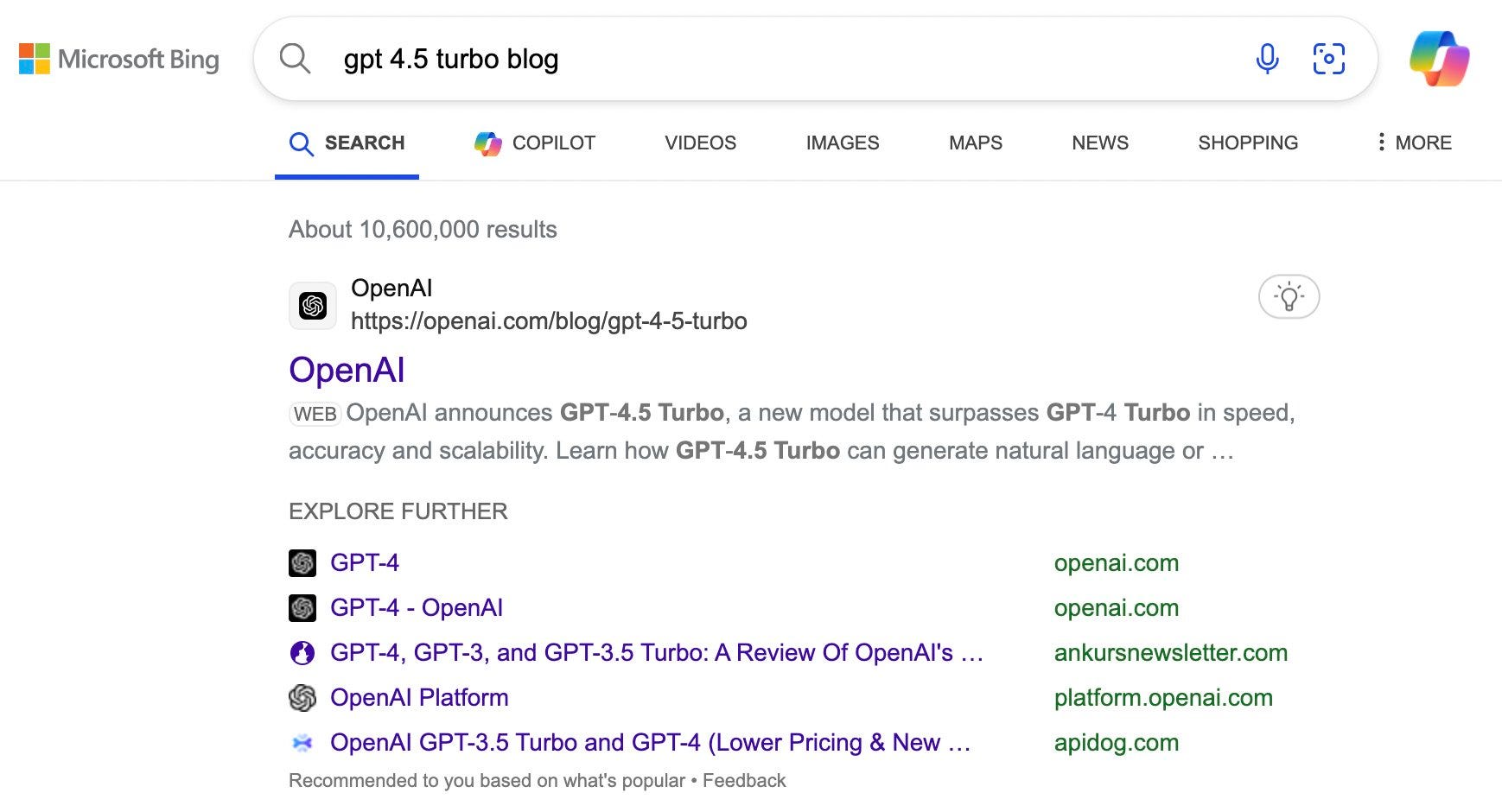This screenshot has height=812, width=1502.
Task: Open the IMAGES tab
Action: coord(843,143)
